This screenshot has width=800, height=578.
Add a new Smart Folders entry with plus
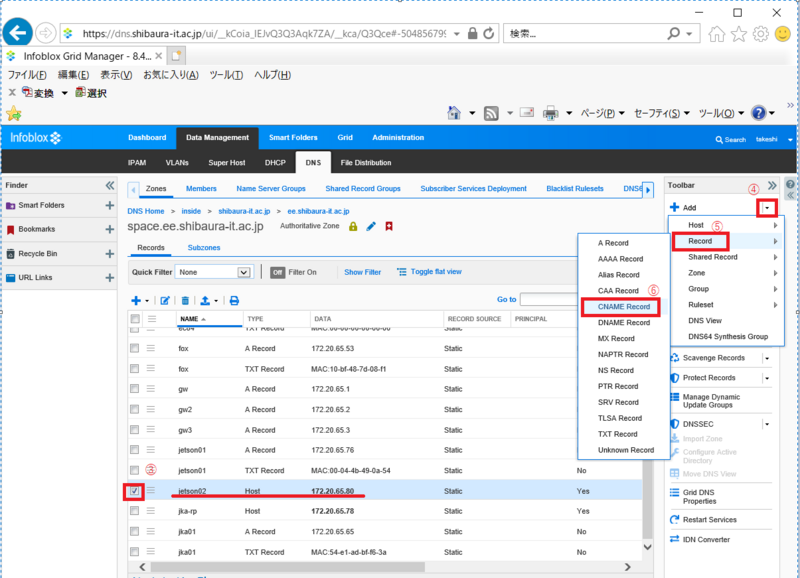(x=109, y=205)
